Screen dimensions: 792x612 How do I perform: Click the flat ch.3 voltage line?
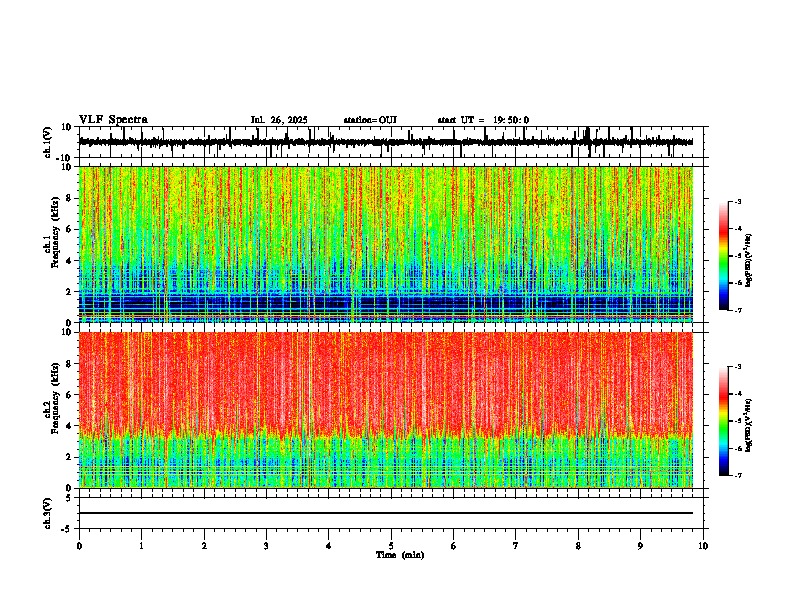pyautogui.click(x=386, y=513)
